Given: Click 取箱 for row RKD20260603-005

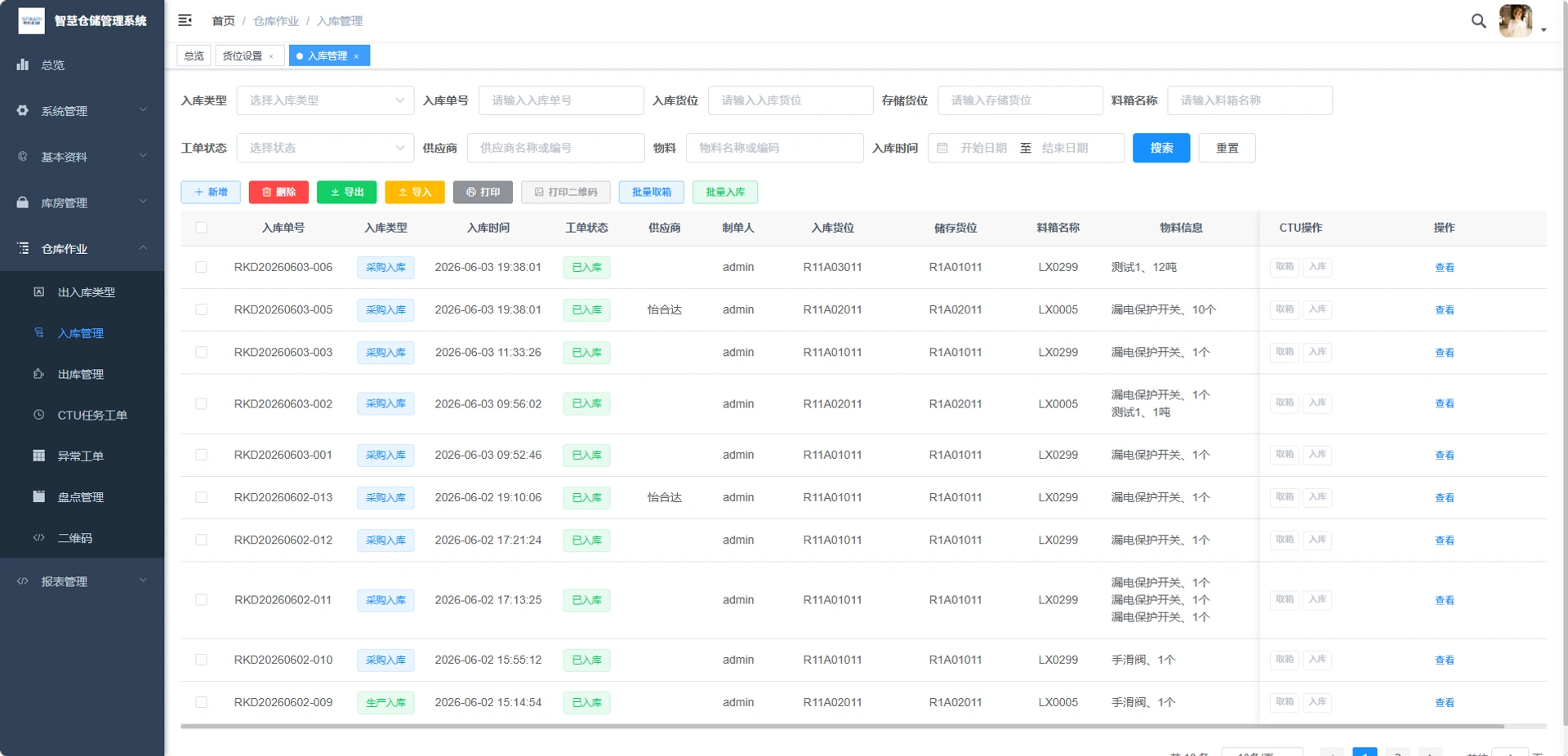Looking at the screenshot, I should [1285, 309].
